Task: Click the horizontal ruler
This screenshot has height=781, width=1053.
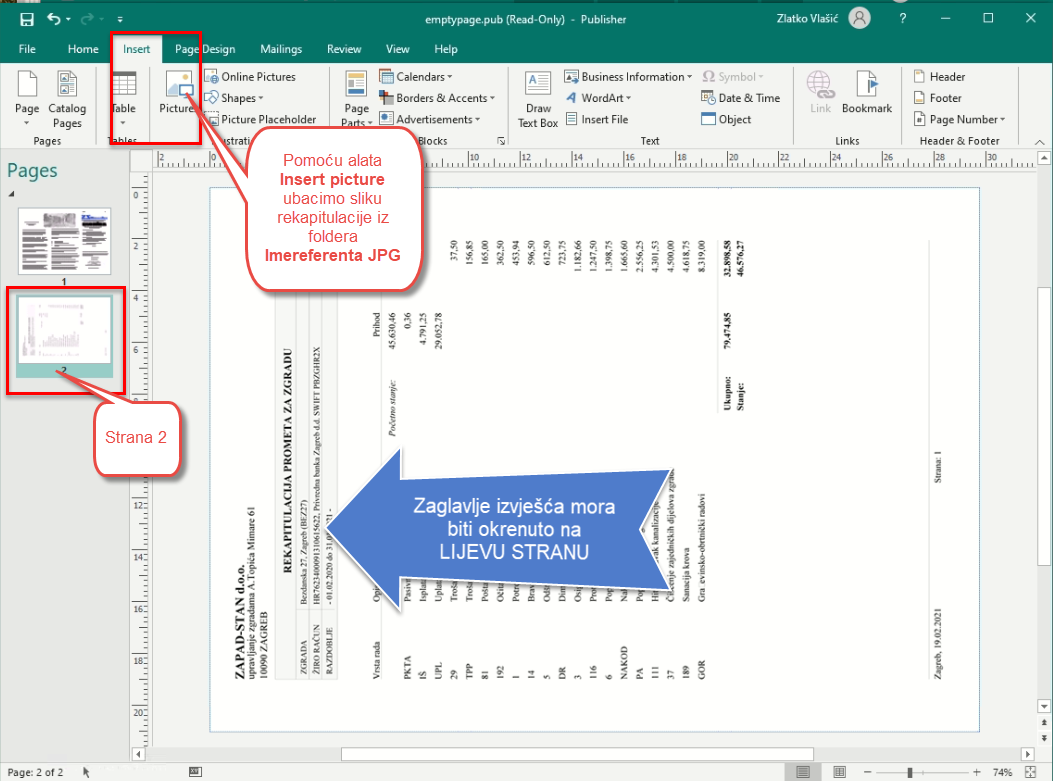Action: (x=595, y=160)
